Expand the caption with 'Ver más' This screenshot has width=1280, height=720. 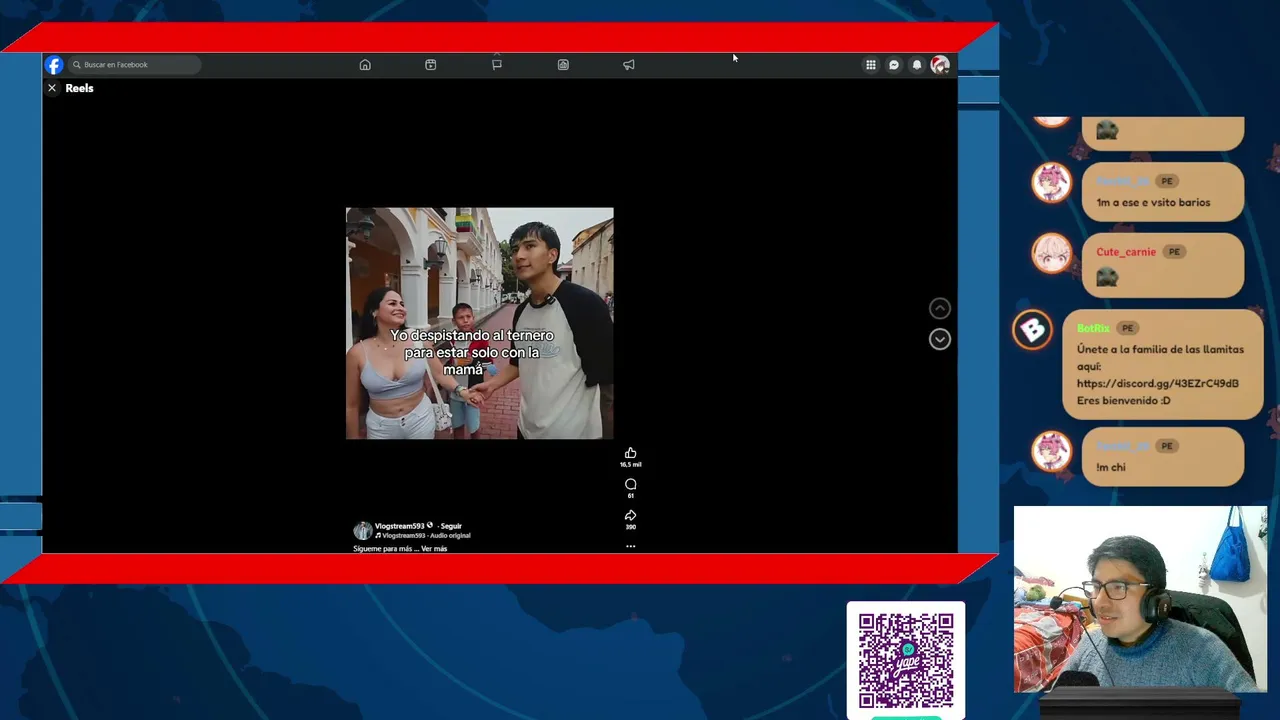434,549
